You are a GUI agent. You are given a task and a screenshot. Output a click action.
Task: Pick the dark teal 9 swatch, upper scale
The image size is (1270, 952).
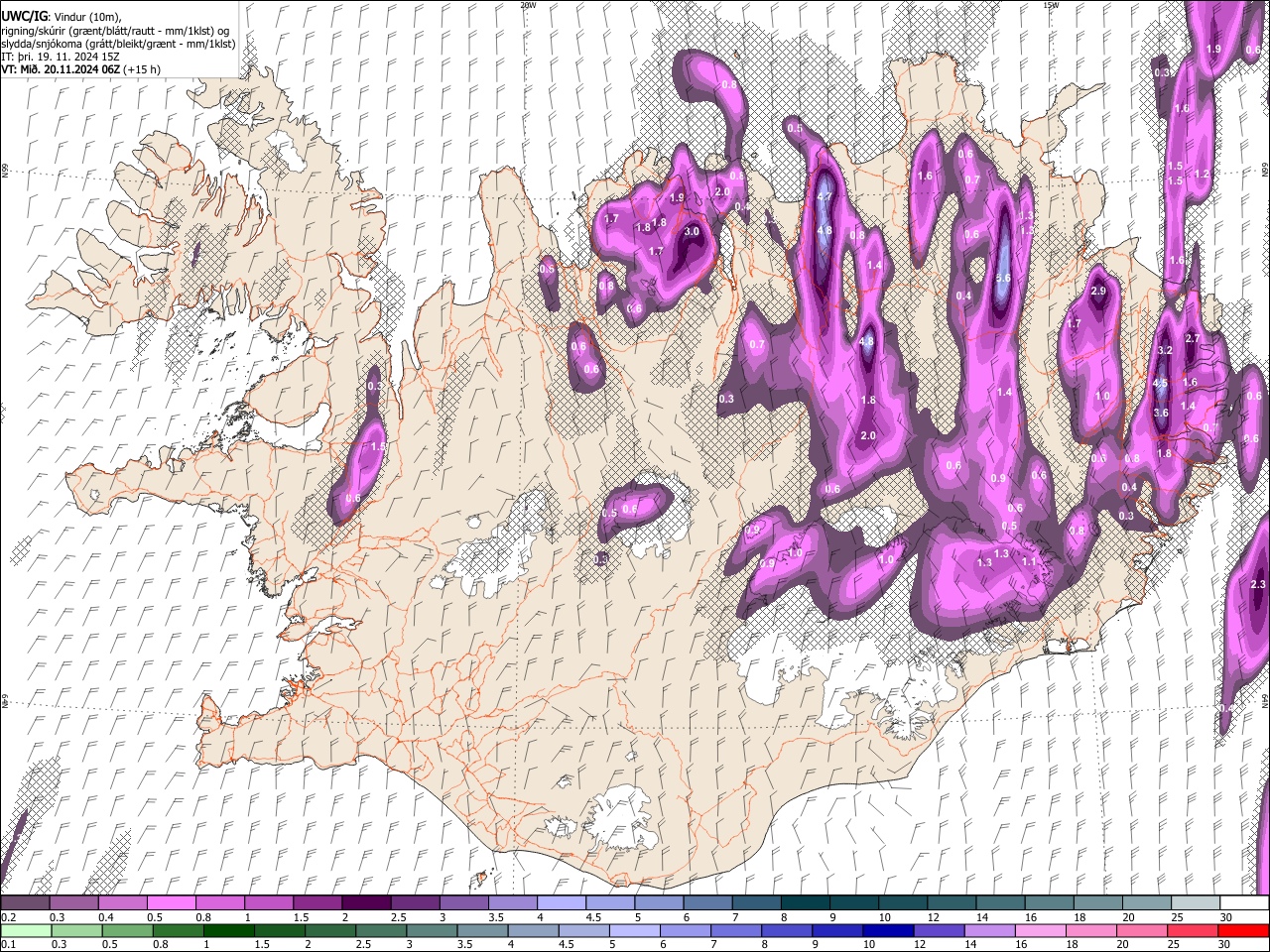pos(854,903)
